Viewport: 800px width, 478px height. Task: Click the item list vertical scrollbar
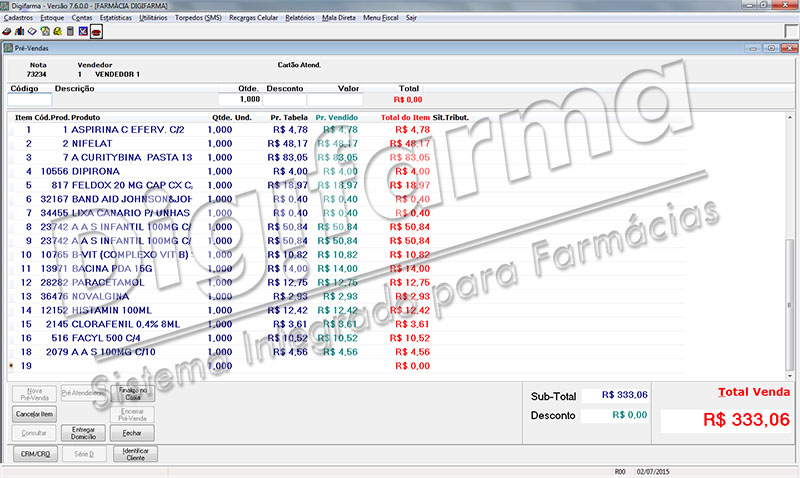(x=790, y=246)
